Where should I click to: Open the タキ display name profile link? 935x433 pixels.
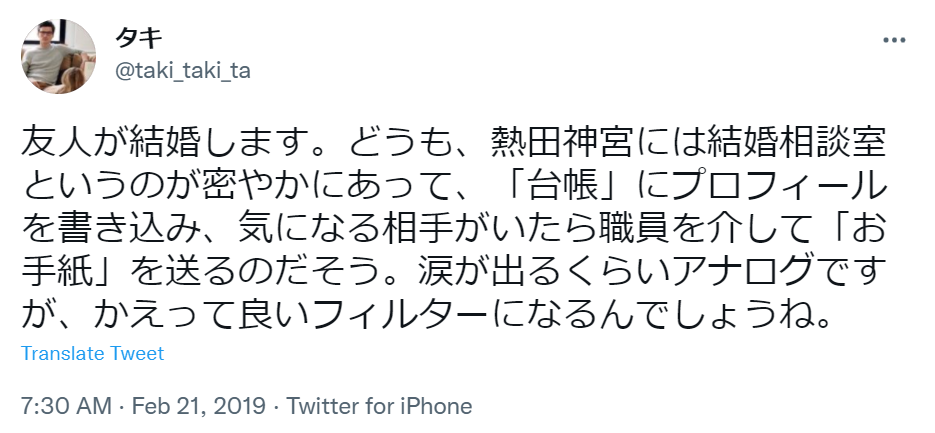coord(140,38)
